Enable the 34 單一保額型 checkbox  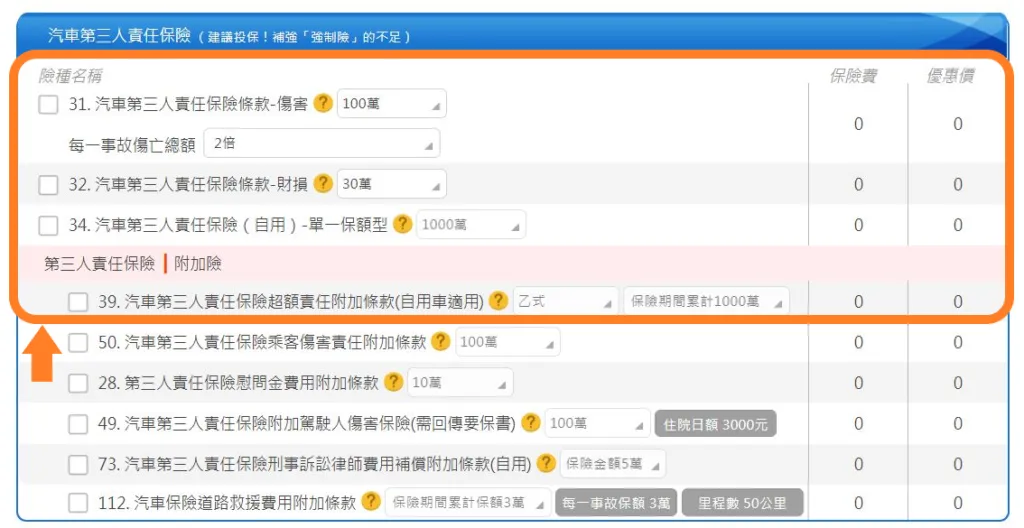[x=48, y=225]
